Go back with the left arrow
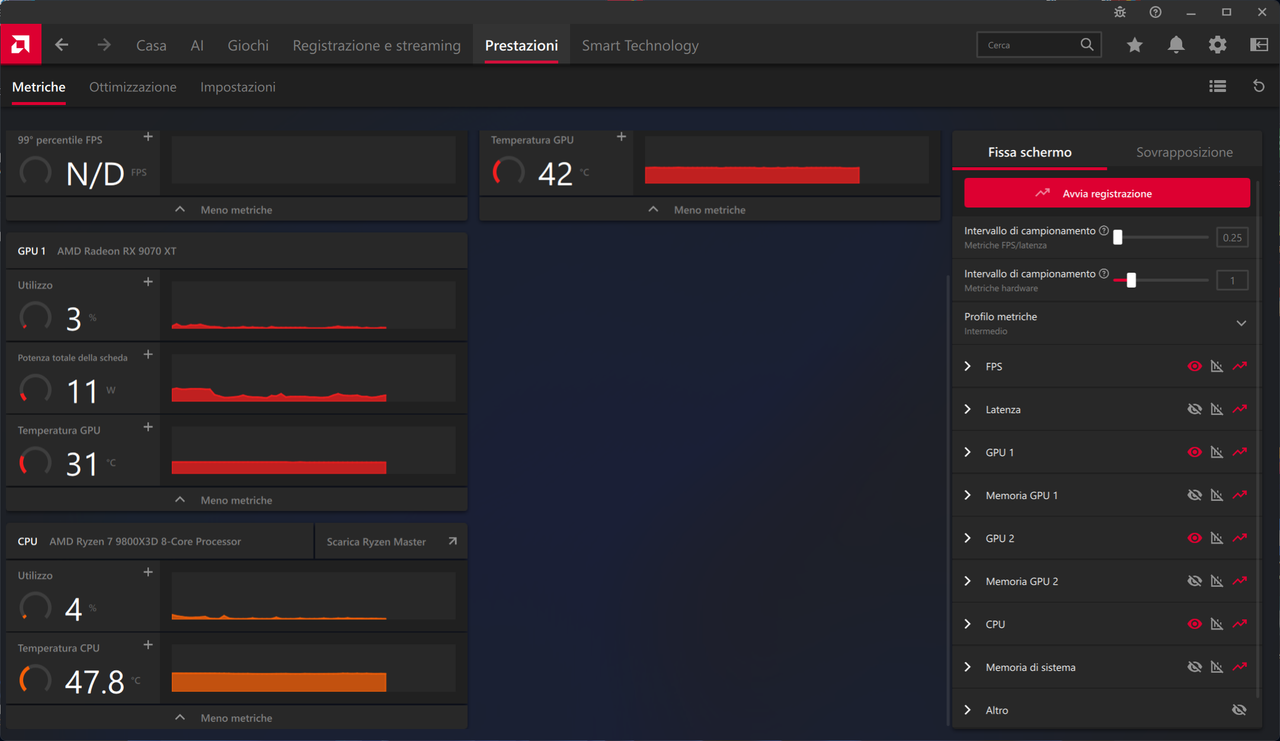 coord(62,45)
